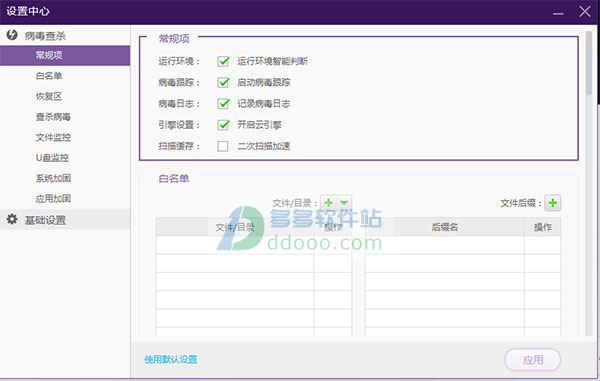This screenshot has width=600, height=381.
Task: Go to U盘监控 settings
Action: tap(52, 158)
